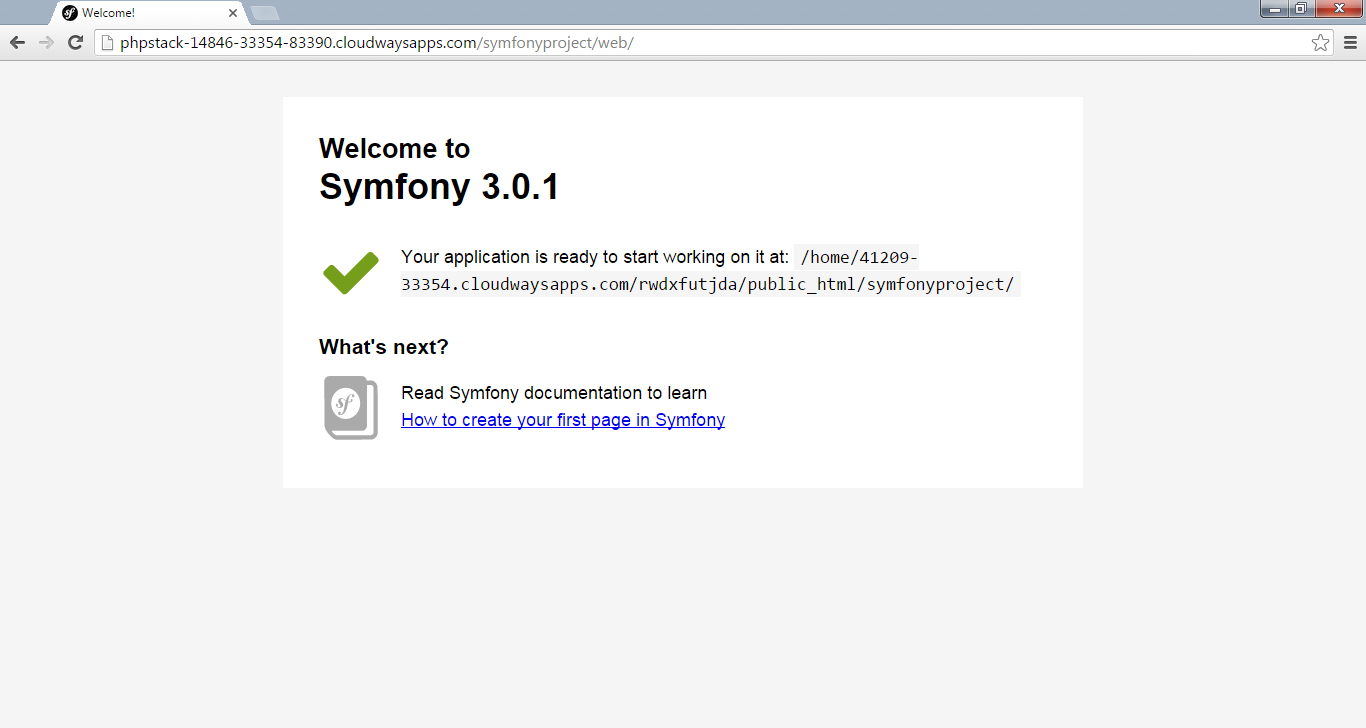1366x728 pixels.
Task: Go forward to the next page
Action: click(46, 42)
